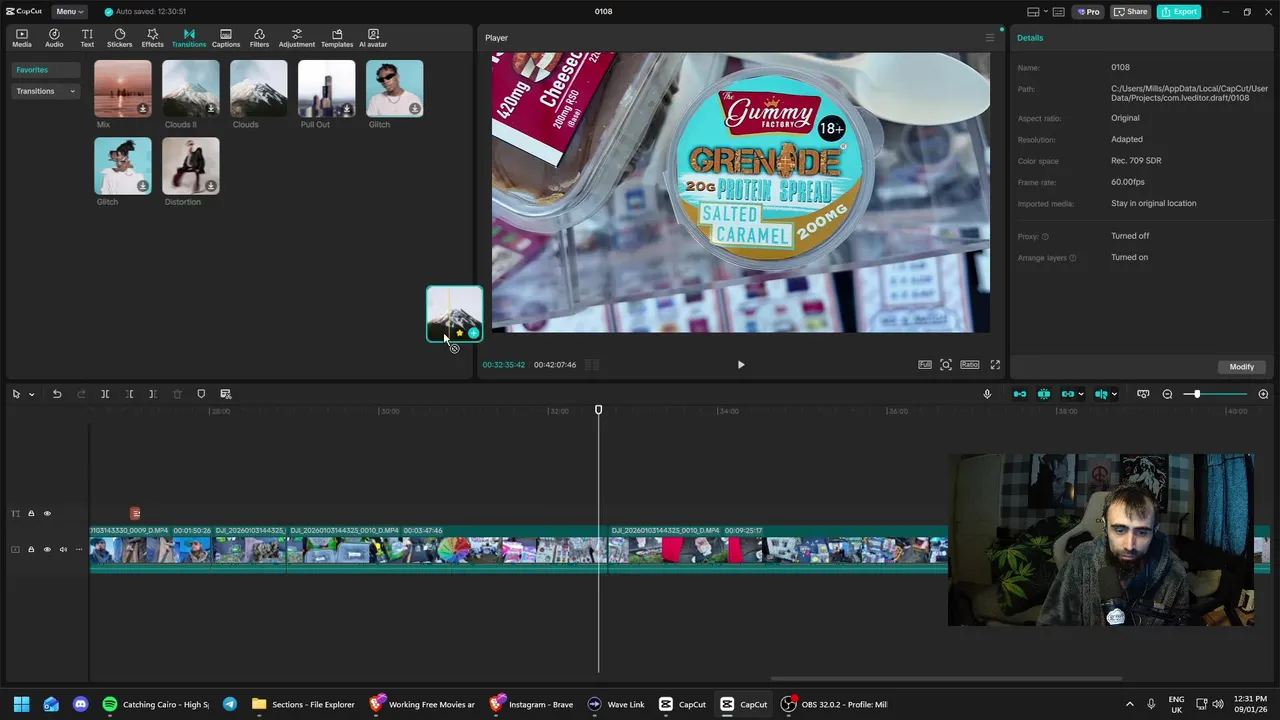This screenshot has width=1280, height=720.
Task: Delete right of playhead
Action: (153, 394)
